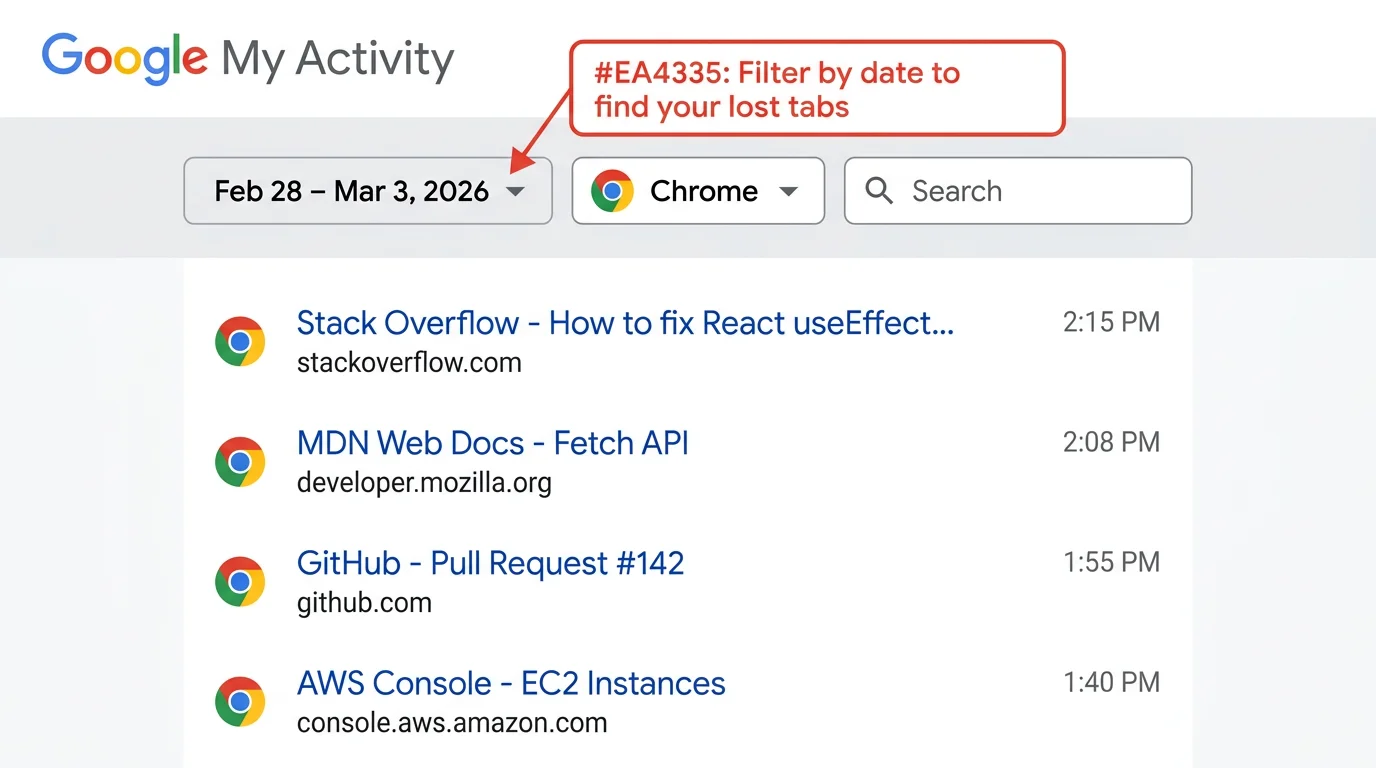Open the MDN Web Docs Fetch API link
Image resolution: width=1376 pixels, height=768 pixels.
tap(492, 442)
